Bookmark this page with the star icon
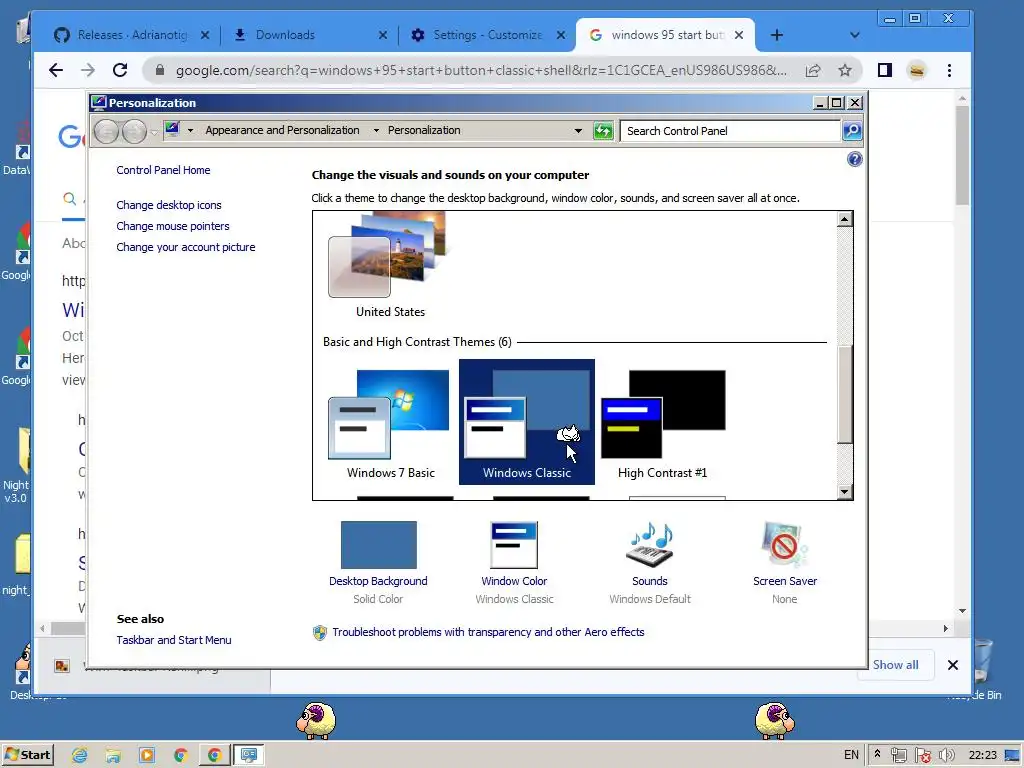 [x=844, y=71]
